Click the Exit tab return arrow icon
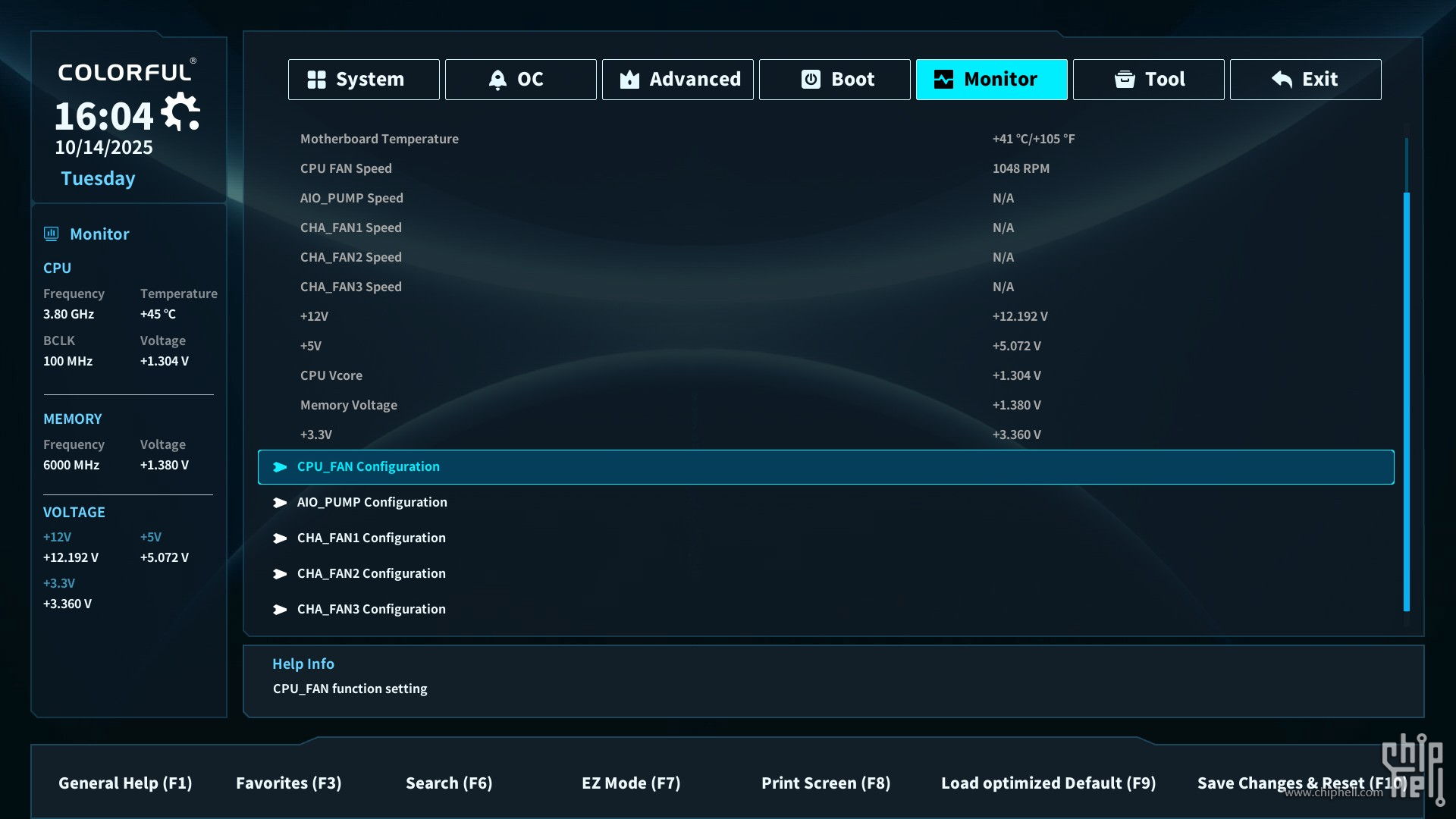The image size is (1456, 819). pos(1282,80)
